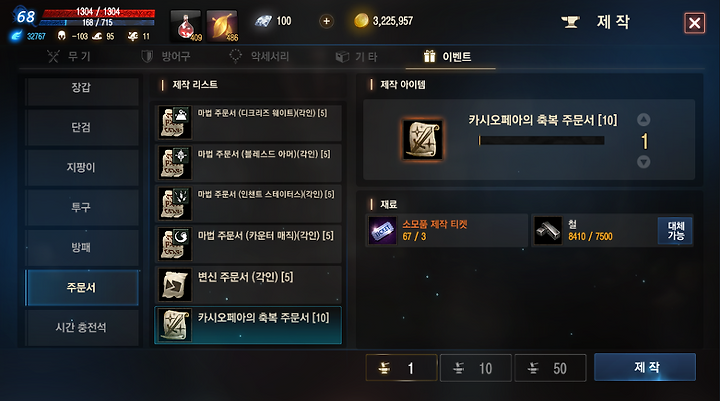The width and height of the screenshot is (720, 401).
Task: Click the red health potion icon
Action: pos(186,26)
